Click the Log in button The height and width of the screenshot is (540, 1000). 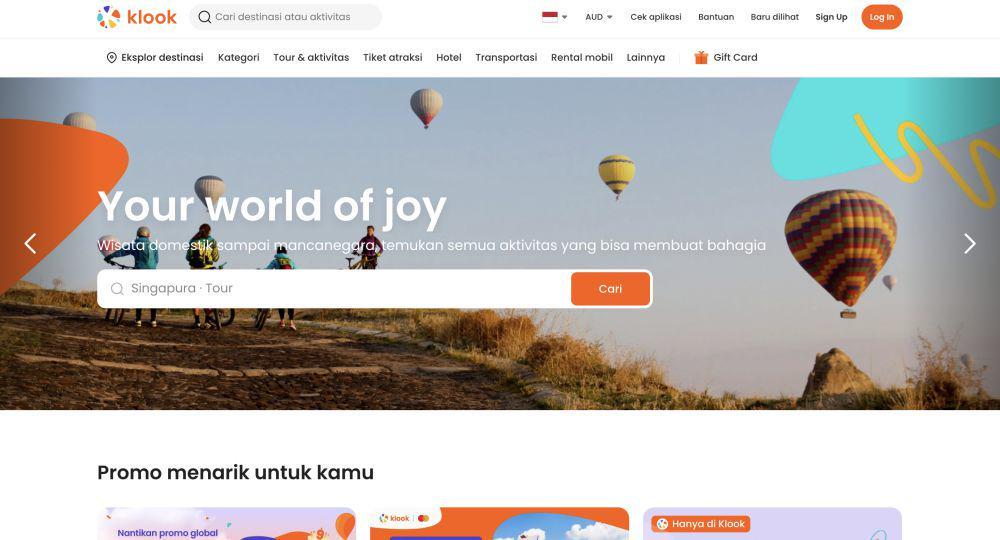(x=881, y=17)
